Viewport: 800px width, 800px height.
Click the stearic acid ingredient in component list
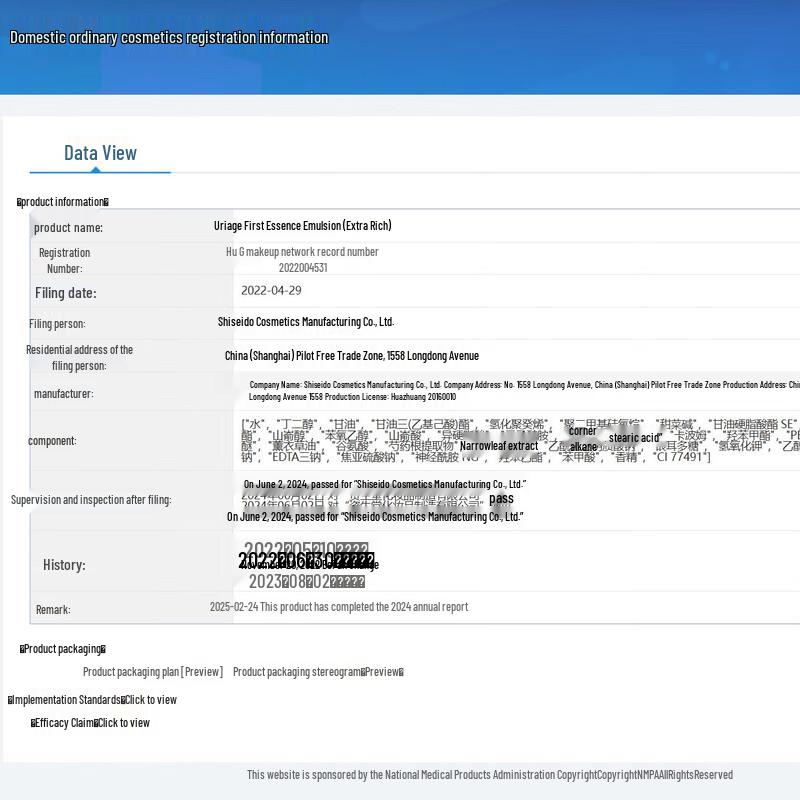[x=635, y=438]
